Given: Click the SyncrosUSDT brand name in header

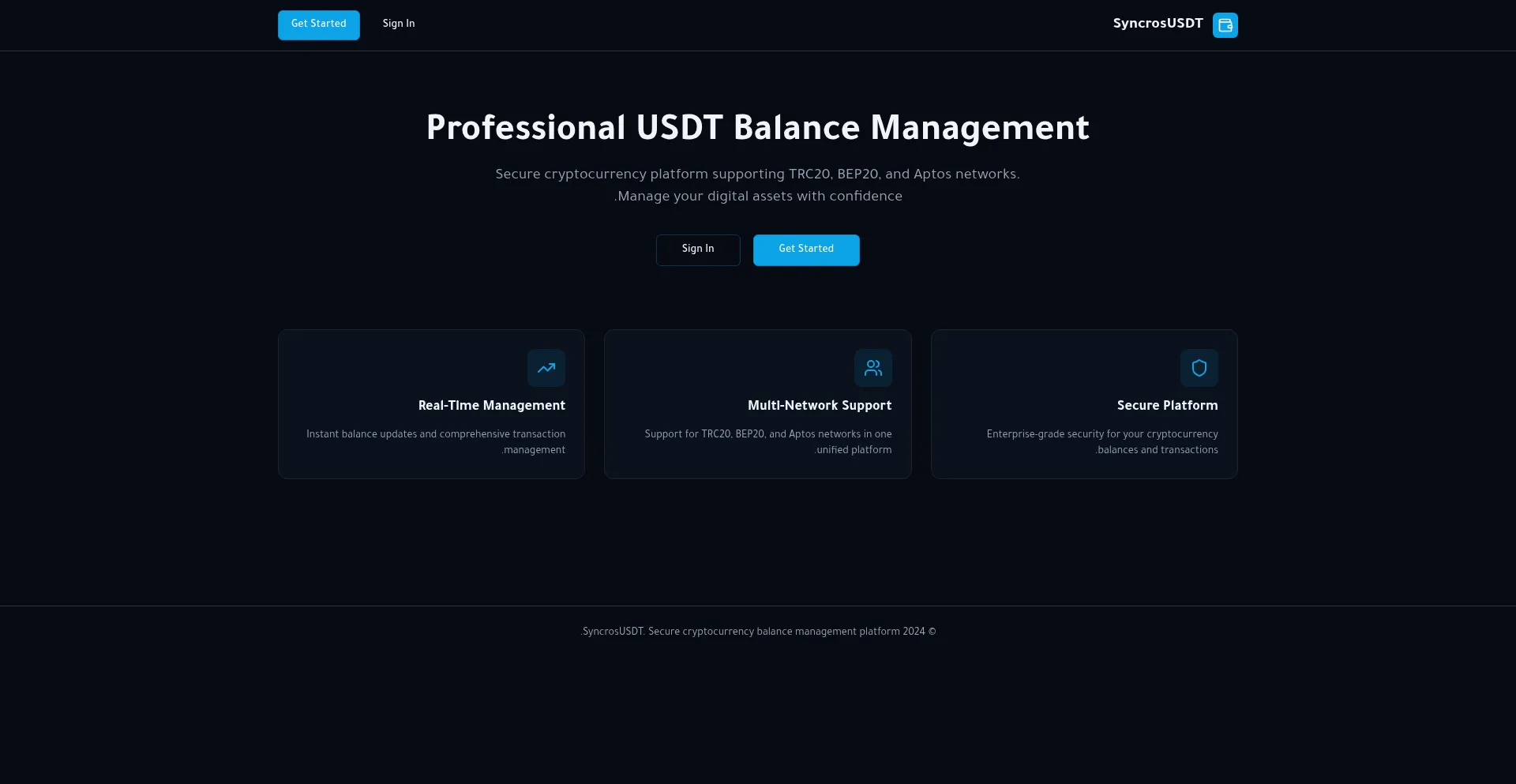Looking at the screenshot, I should [1158, 24].
